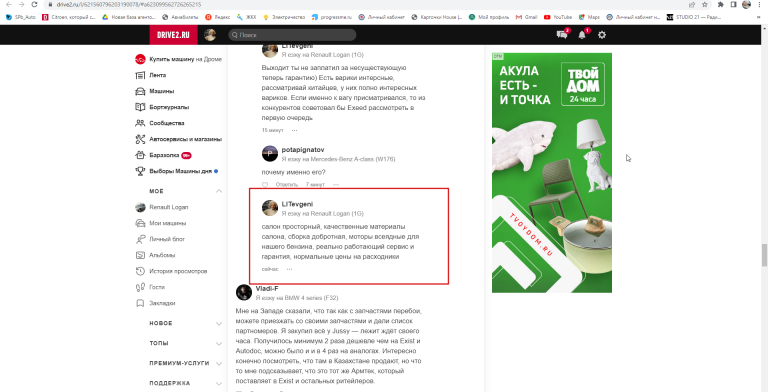Screen dimensions: 768x392
Task: Open more options on potapignatov's comment
Action: pos(336,185)
